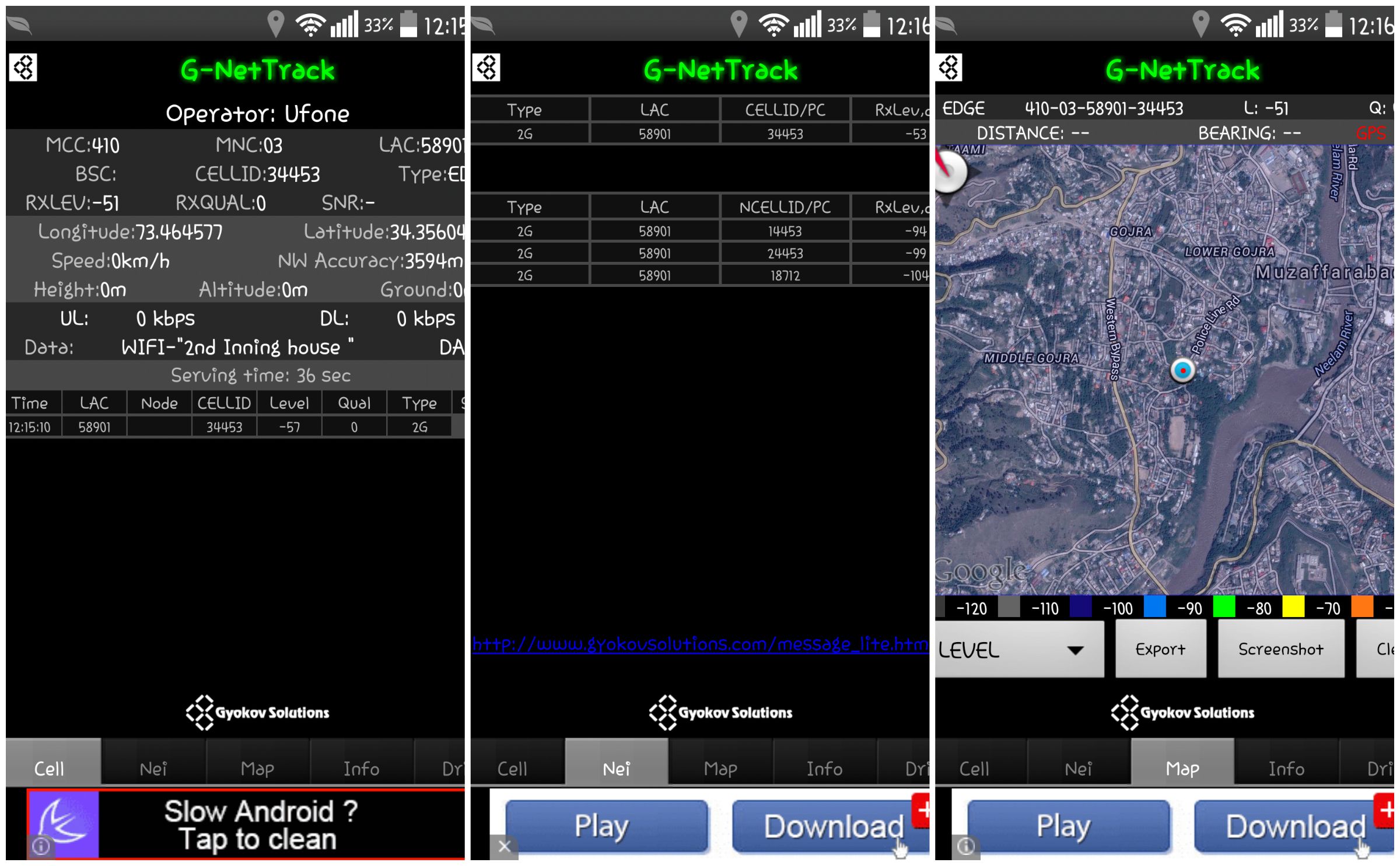
Task: Tap neighbor cell row 14453
Action: click(x=701, y=232)
